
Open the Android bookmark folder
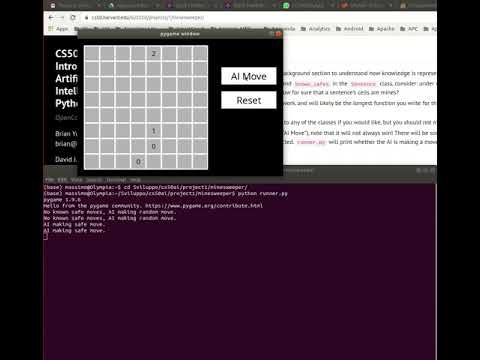[349, 29]
